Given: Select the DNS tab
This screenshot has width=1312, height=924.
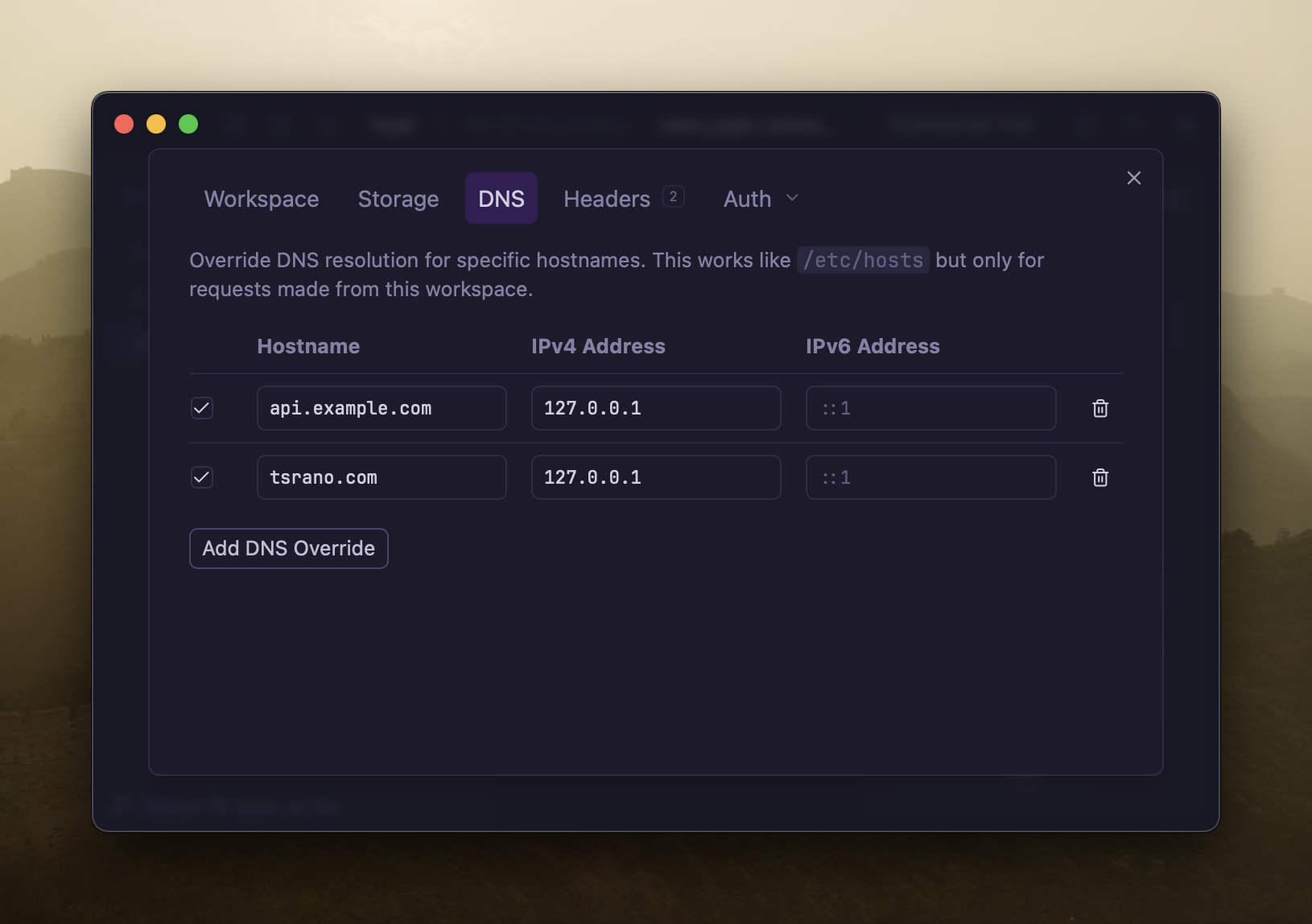Looking at the screenshot, I should pos(501,199).
